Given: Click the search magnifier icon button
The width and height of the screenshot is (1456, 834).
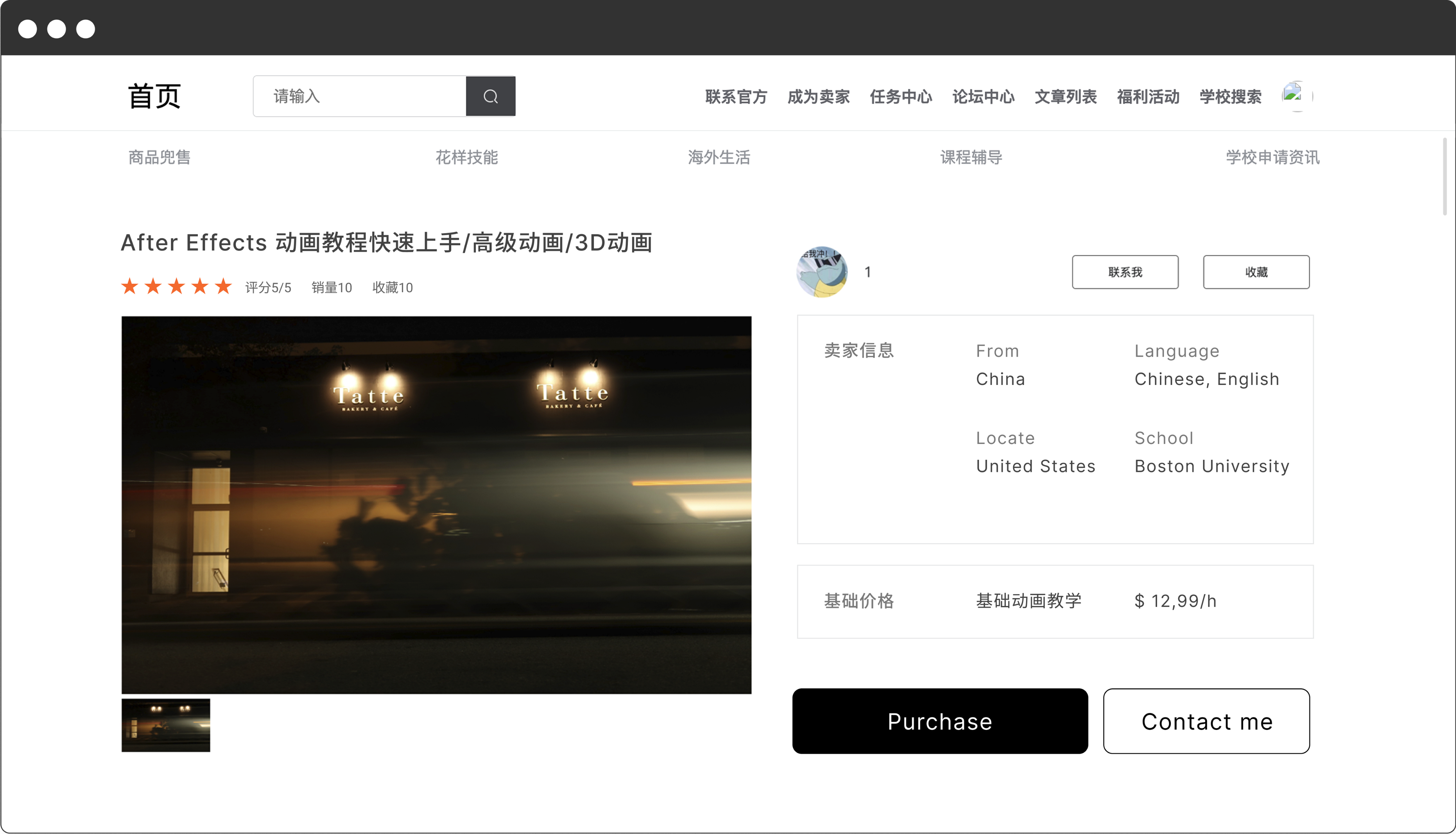Looking at the screenshot, I should click(x=490, y=96).
